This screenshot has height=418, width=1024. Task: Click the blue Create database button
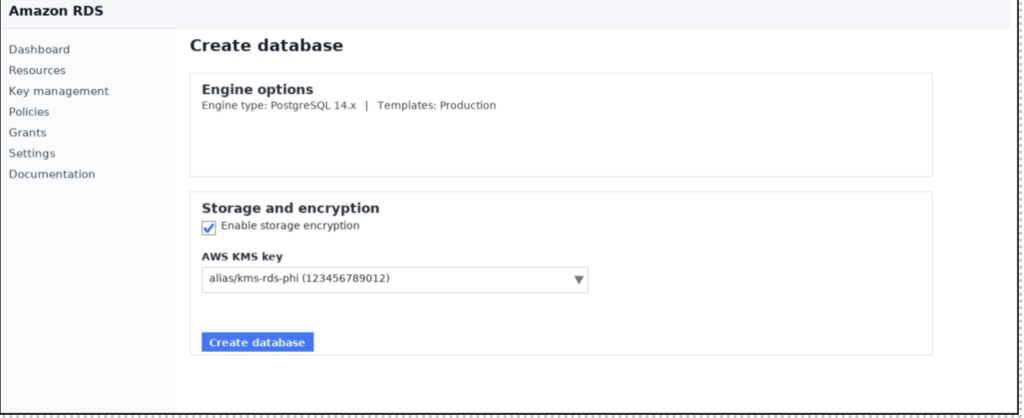pos(257,342)
